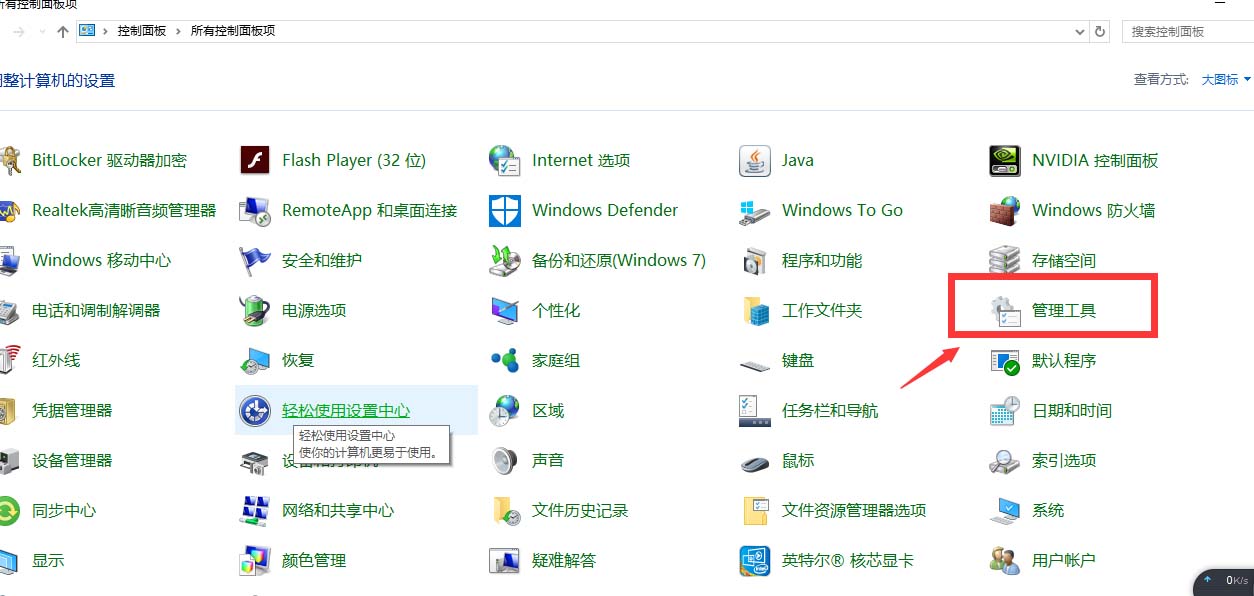Open the NVIDIA 控制面板 item
The height and width of the screenshot is (596, 1254).
coord(1092,160)
